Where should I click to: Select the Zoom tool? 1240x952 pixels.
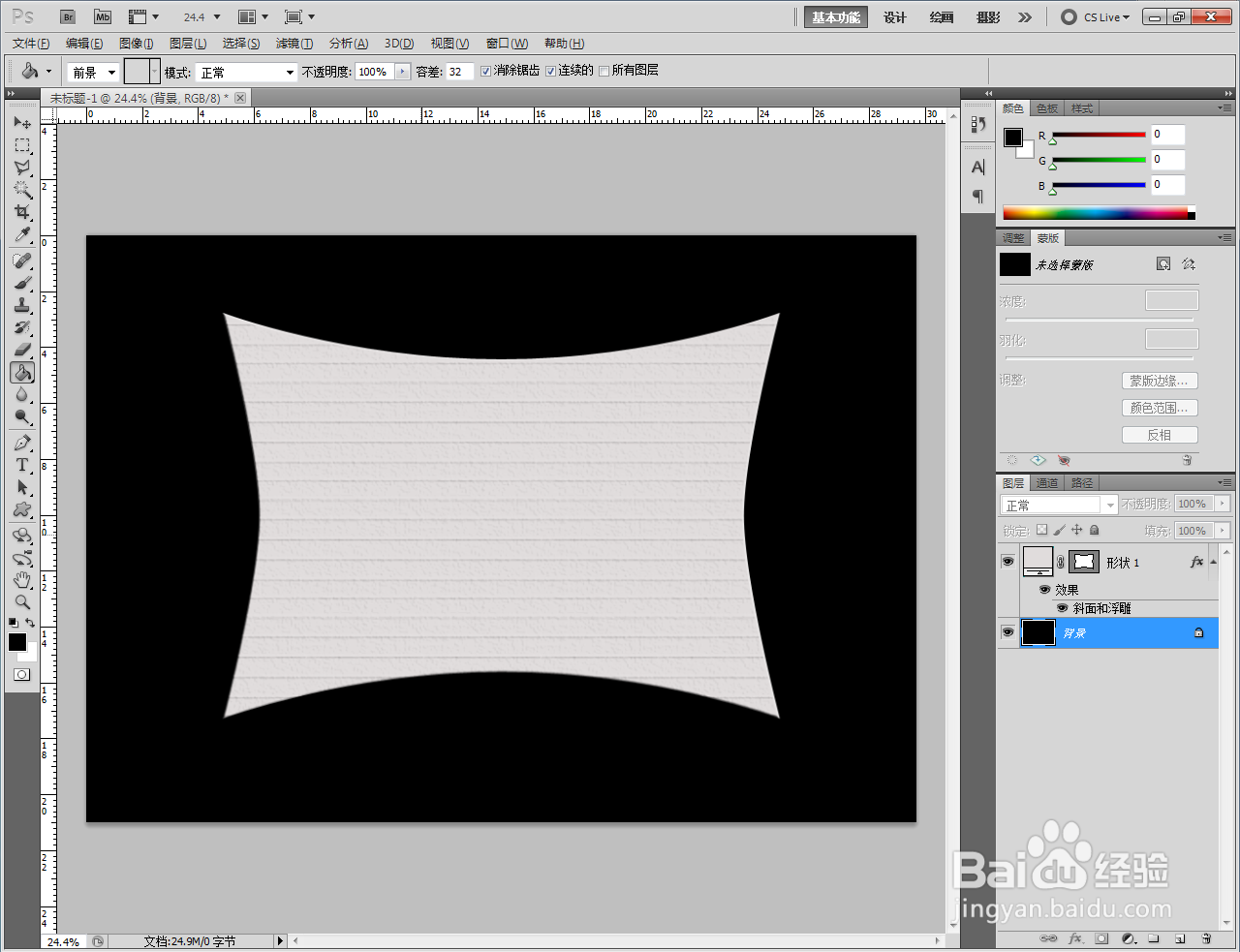point(22,602)
